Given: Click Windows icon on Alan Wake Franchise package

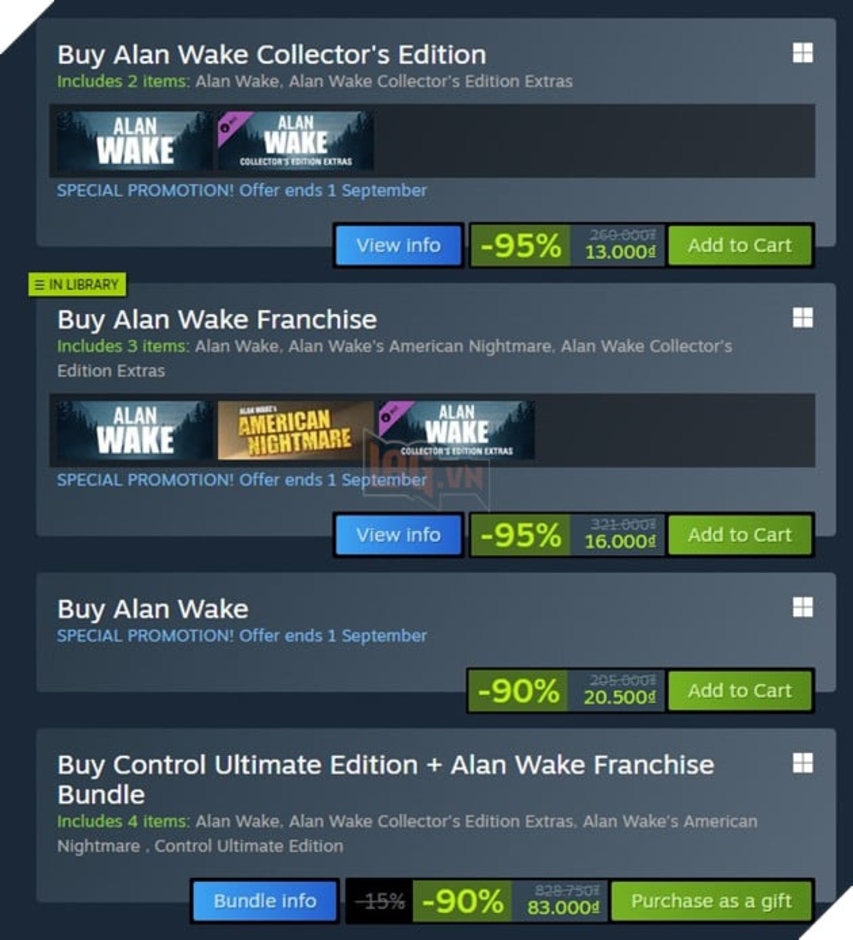Looking at the screenshot, I should [803, 318].
